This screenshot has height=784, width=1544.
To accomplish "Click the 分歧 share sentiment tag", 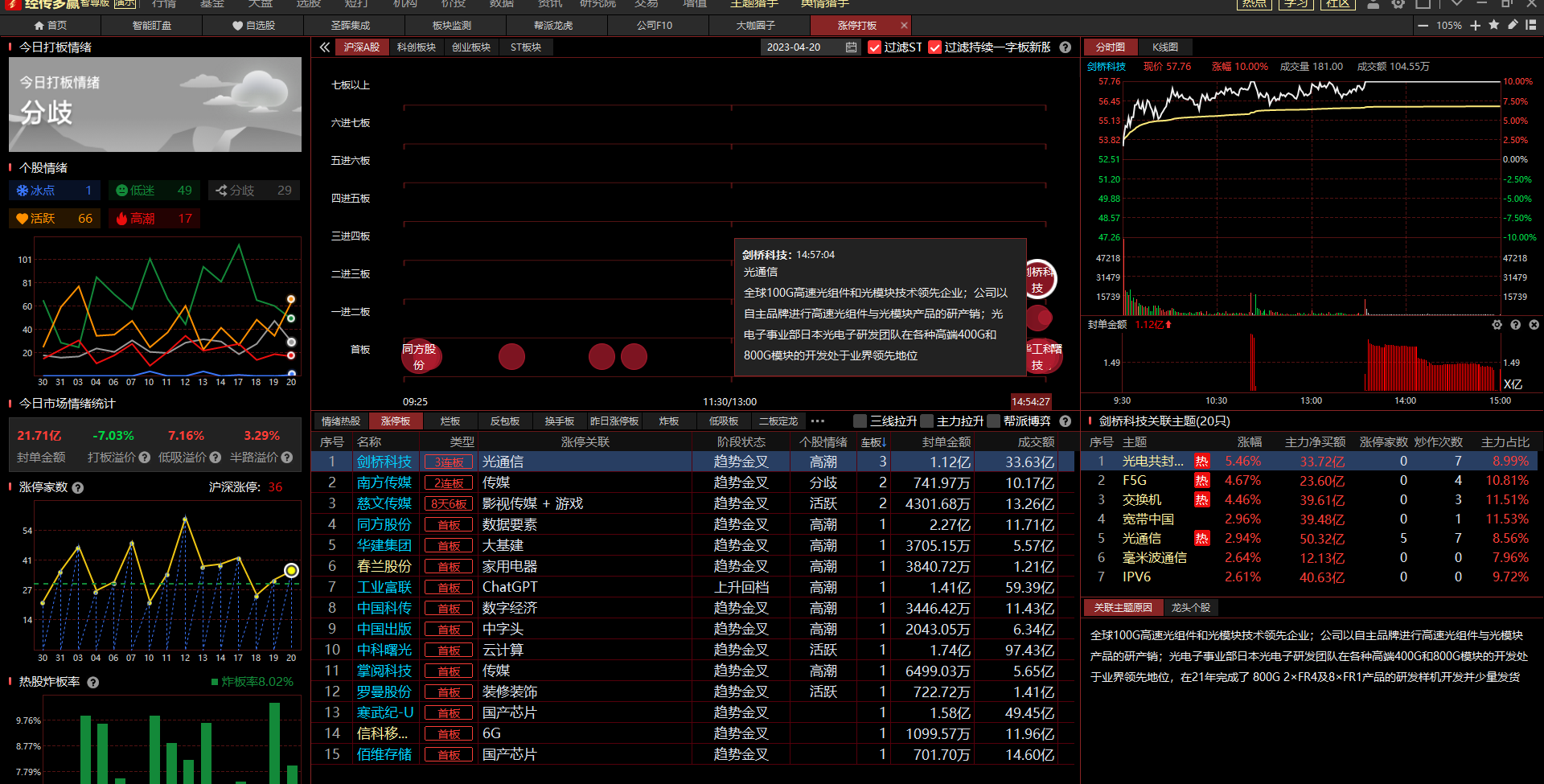I will 253,191.
